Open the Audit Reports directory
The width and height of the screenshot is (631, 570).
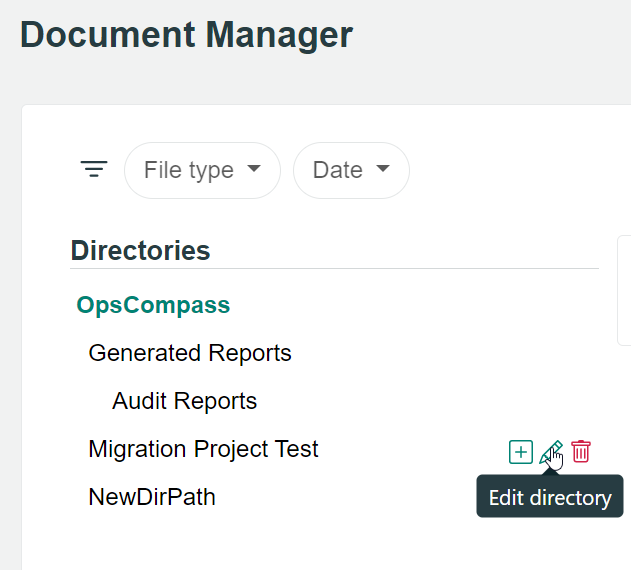184,401
